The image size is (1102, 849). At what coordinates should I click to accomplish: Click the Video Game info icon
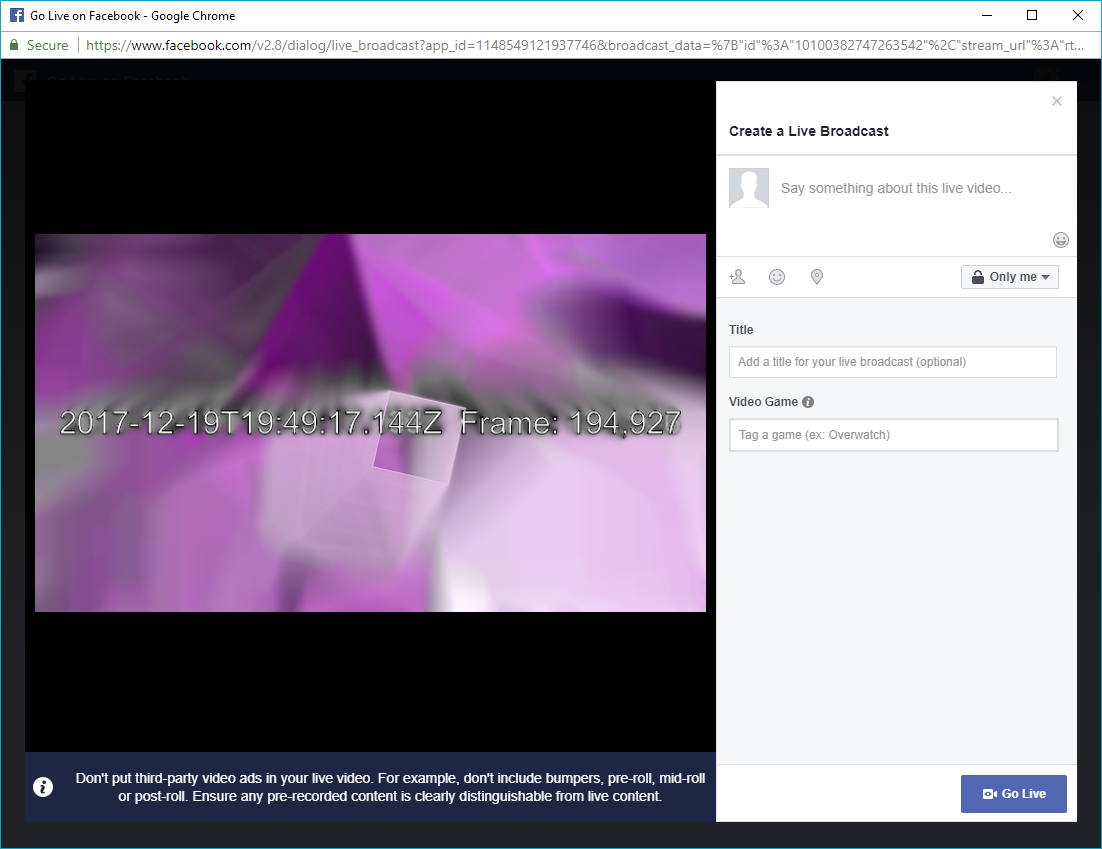[x=808, y=402]
